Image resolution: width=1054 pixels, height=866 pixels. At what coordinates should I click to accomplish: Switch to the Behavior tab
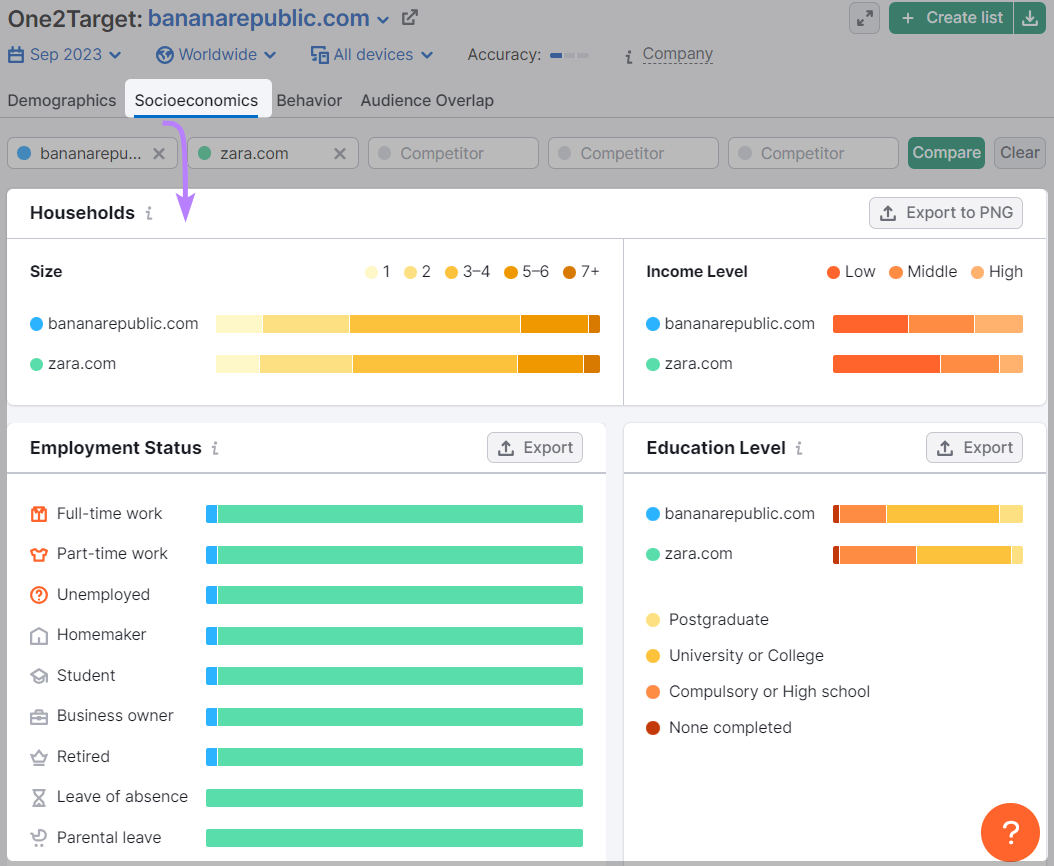(x=309, y=100)
